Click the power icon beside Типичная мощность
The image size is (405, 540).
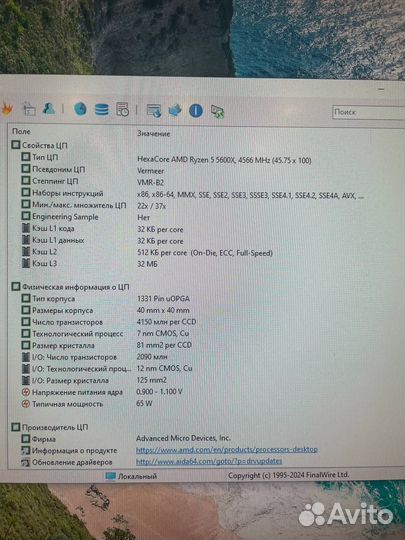(x=26, y=404)
